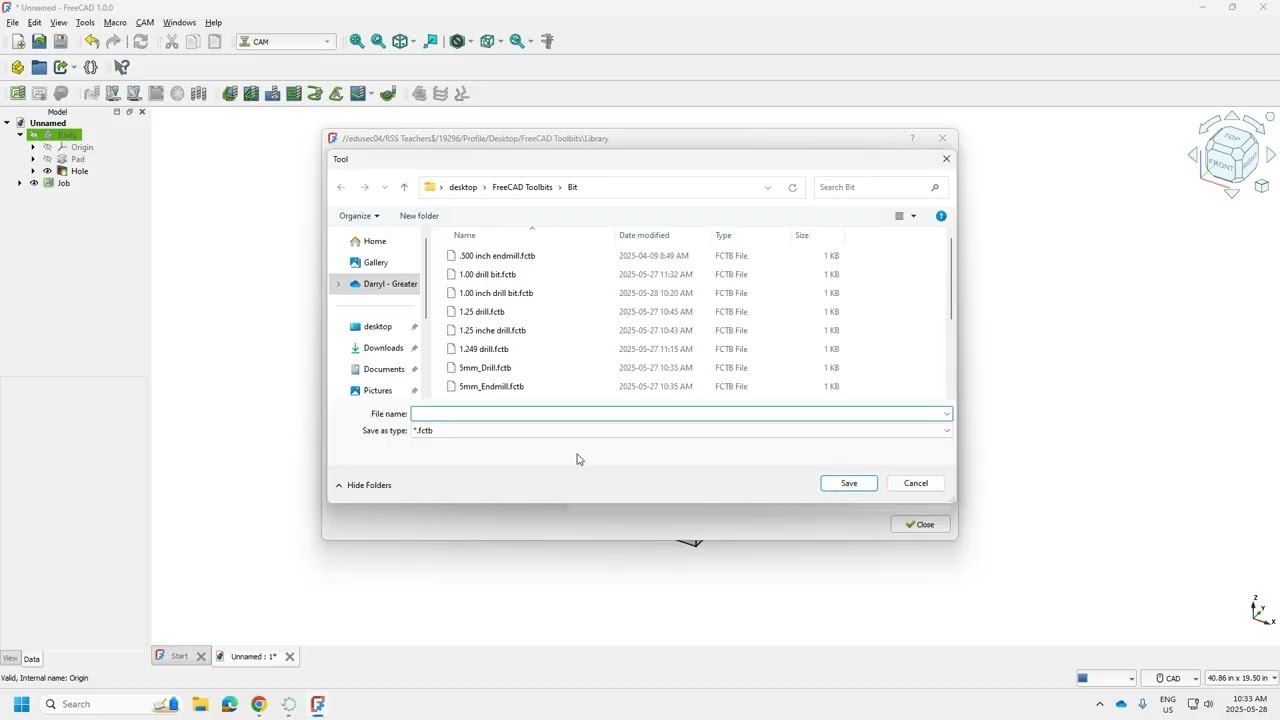Open the Windows menu
Viewport: 1280px width, 720px height.
[x=180, y=22]
